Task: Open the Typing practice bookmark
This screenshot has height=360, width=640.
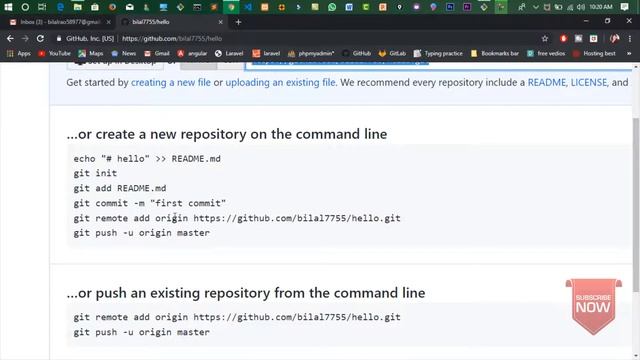Action: 438,53
